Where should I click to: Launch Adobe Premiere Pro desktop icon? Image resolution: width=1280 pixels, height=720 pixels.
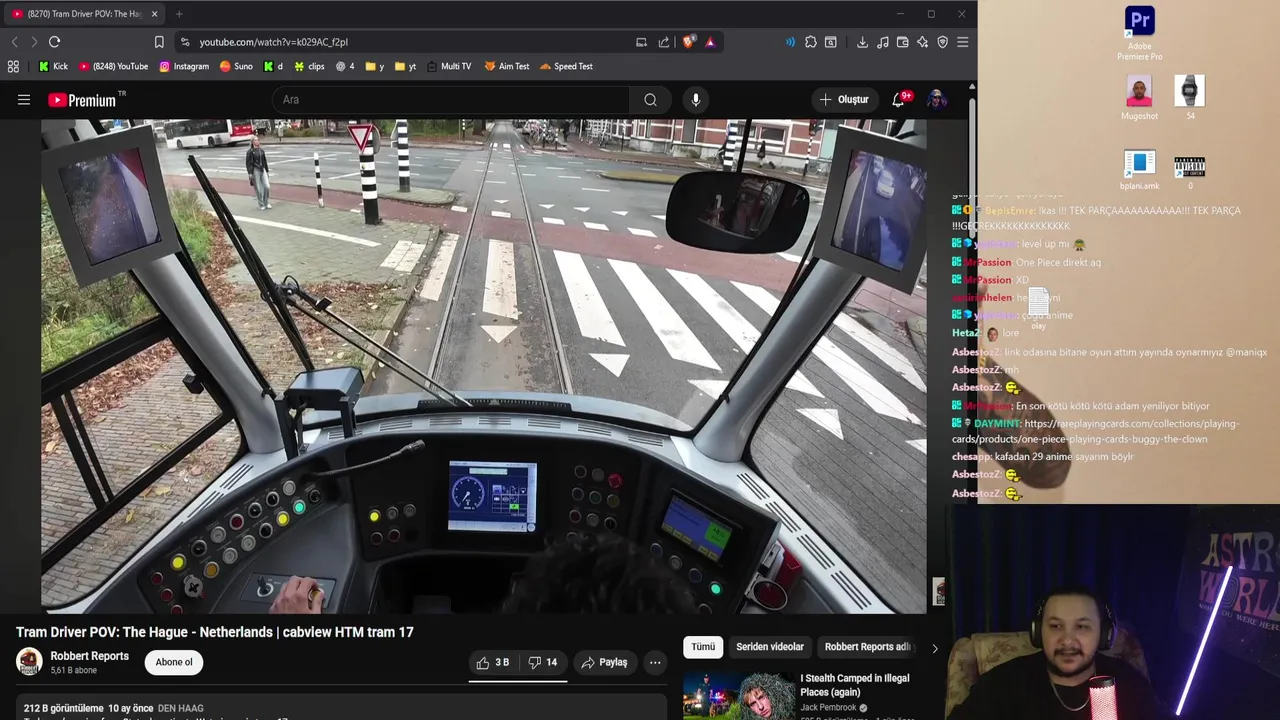click(x=1139, y=33)
